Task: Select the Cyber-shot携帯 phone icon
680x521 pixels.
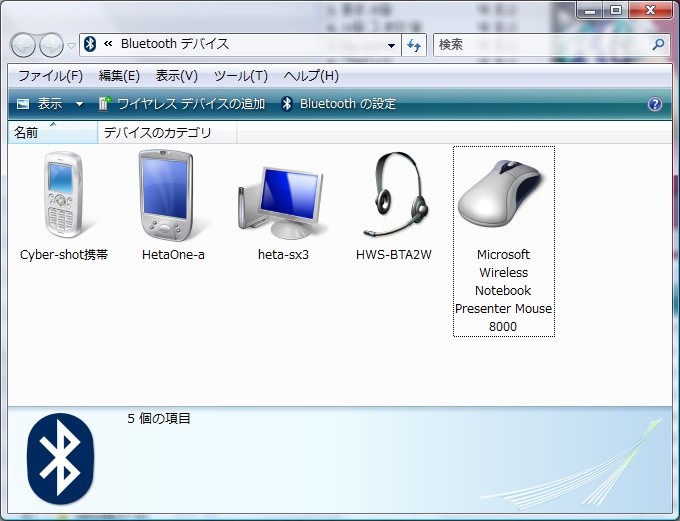Action: (x=63, y=194)
